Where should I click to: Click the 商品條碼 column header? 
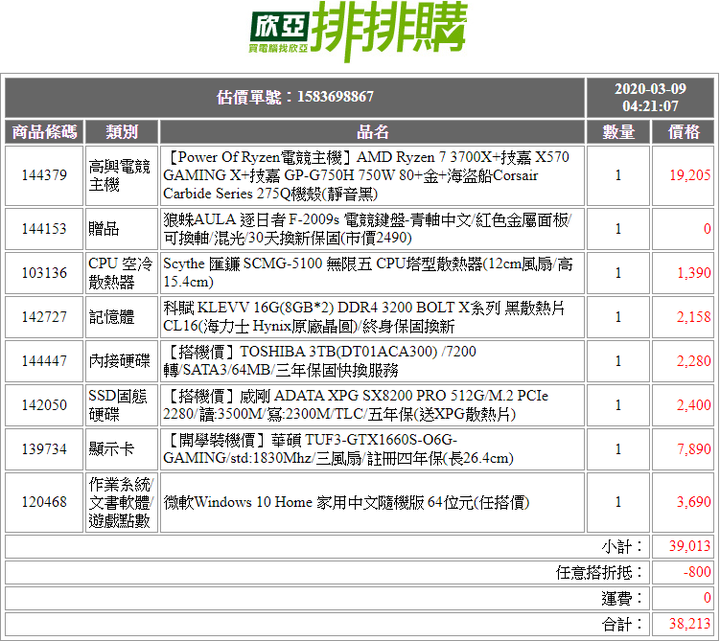(x=44, y=132)
